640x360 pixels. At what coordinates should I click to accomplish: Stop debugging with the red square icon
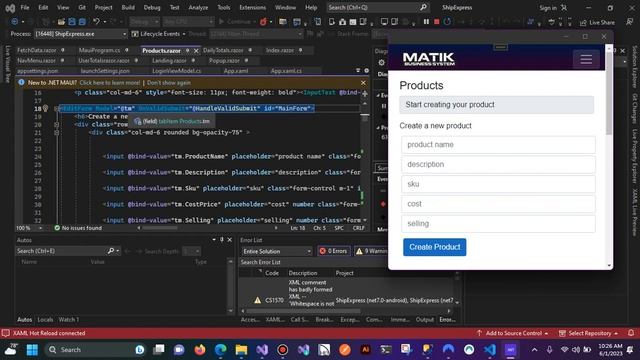[436, 22]
